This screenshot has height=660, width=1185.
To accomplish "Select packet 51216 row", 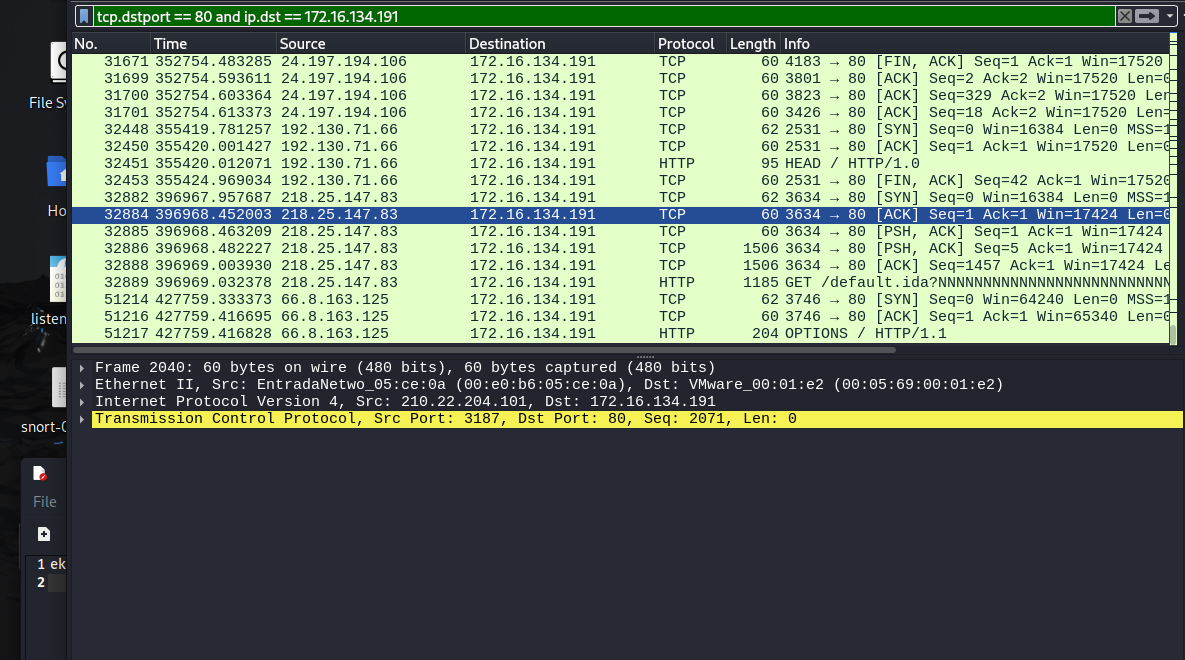I will (x=620, y=317).
